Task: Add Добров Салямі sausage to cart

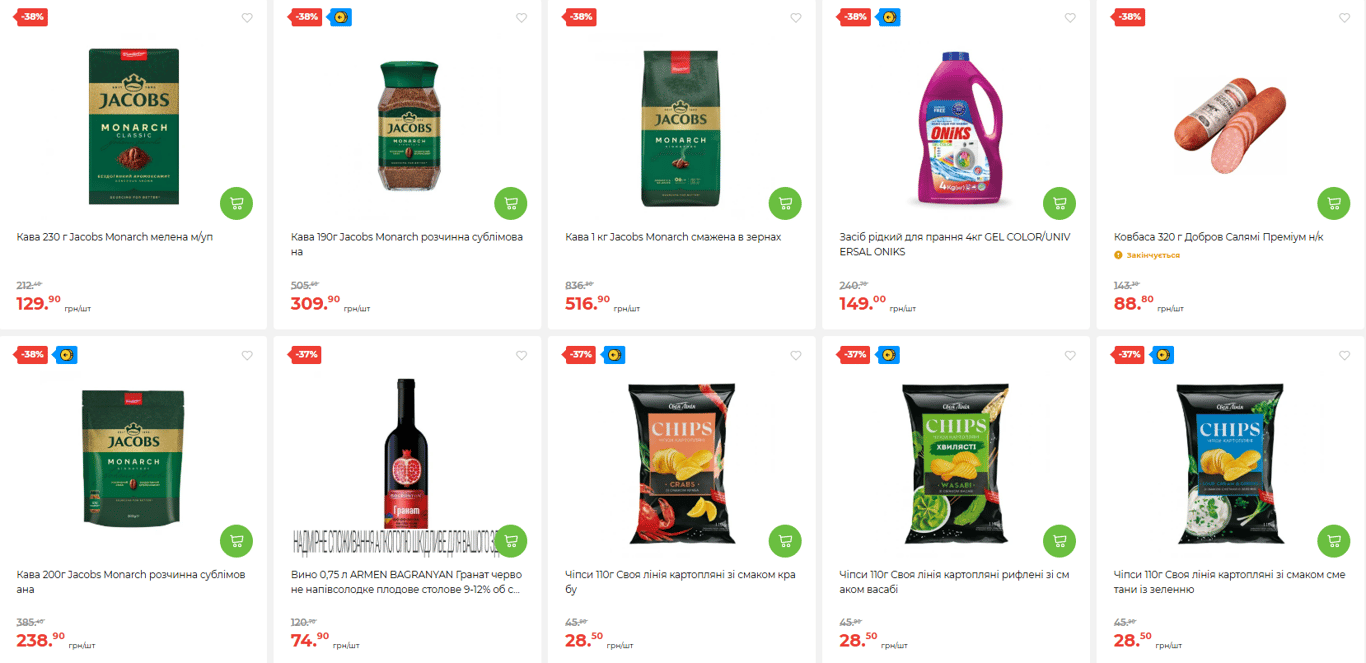Action: [x=1334, y=203]
